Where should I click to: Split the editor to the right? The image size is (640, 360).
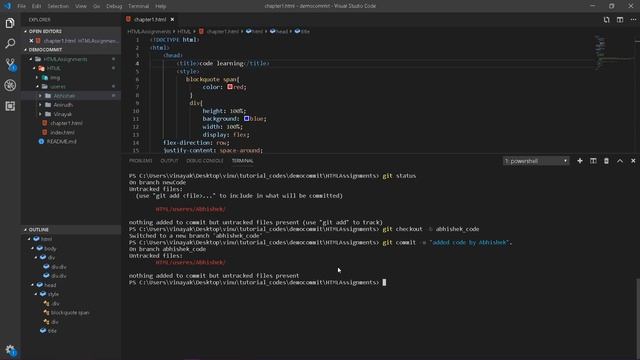[620, 19]
